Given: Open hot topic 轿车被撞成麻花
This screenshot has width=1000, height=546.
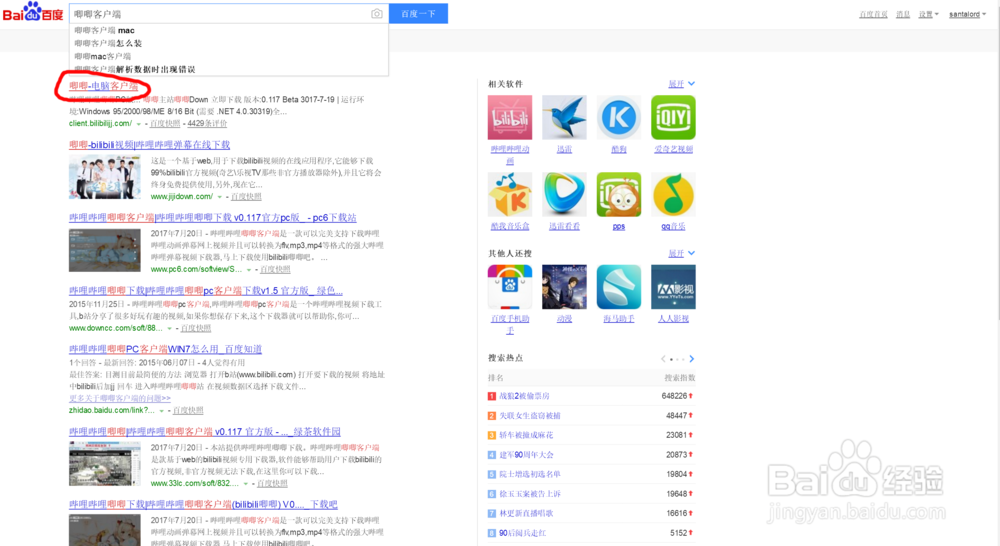Looking at the screenshot, I should click(x=526, y=435).
